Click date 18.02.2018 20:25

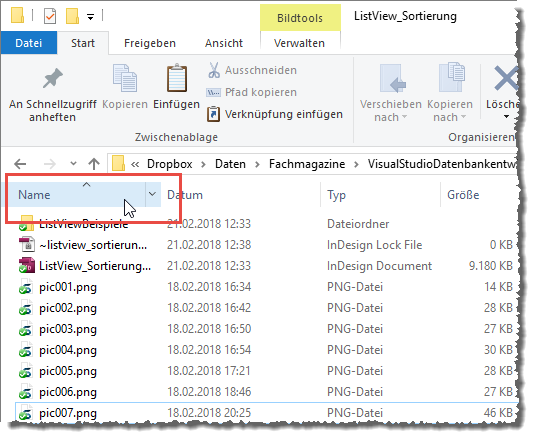click(x=209, y=413)
